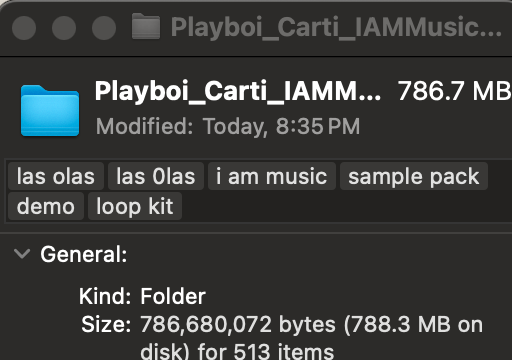Click the folder proxy icon in title bar
The image size is (512, 360).
coord(146,27)
